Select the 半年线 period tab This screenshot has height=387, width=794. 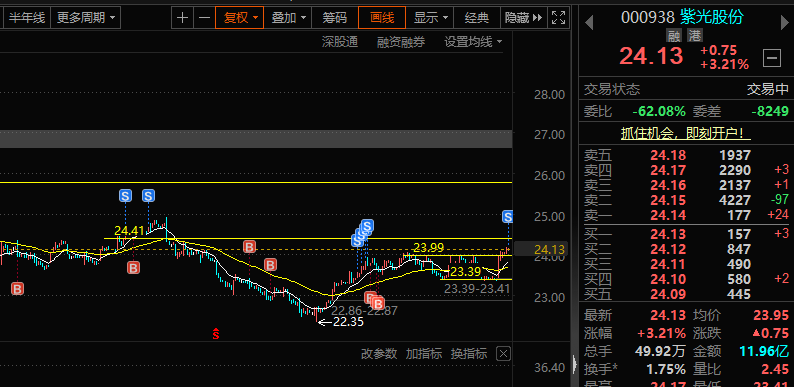27,18
